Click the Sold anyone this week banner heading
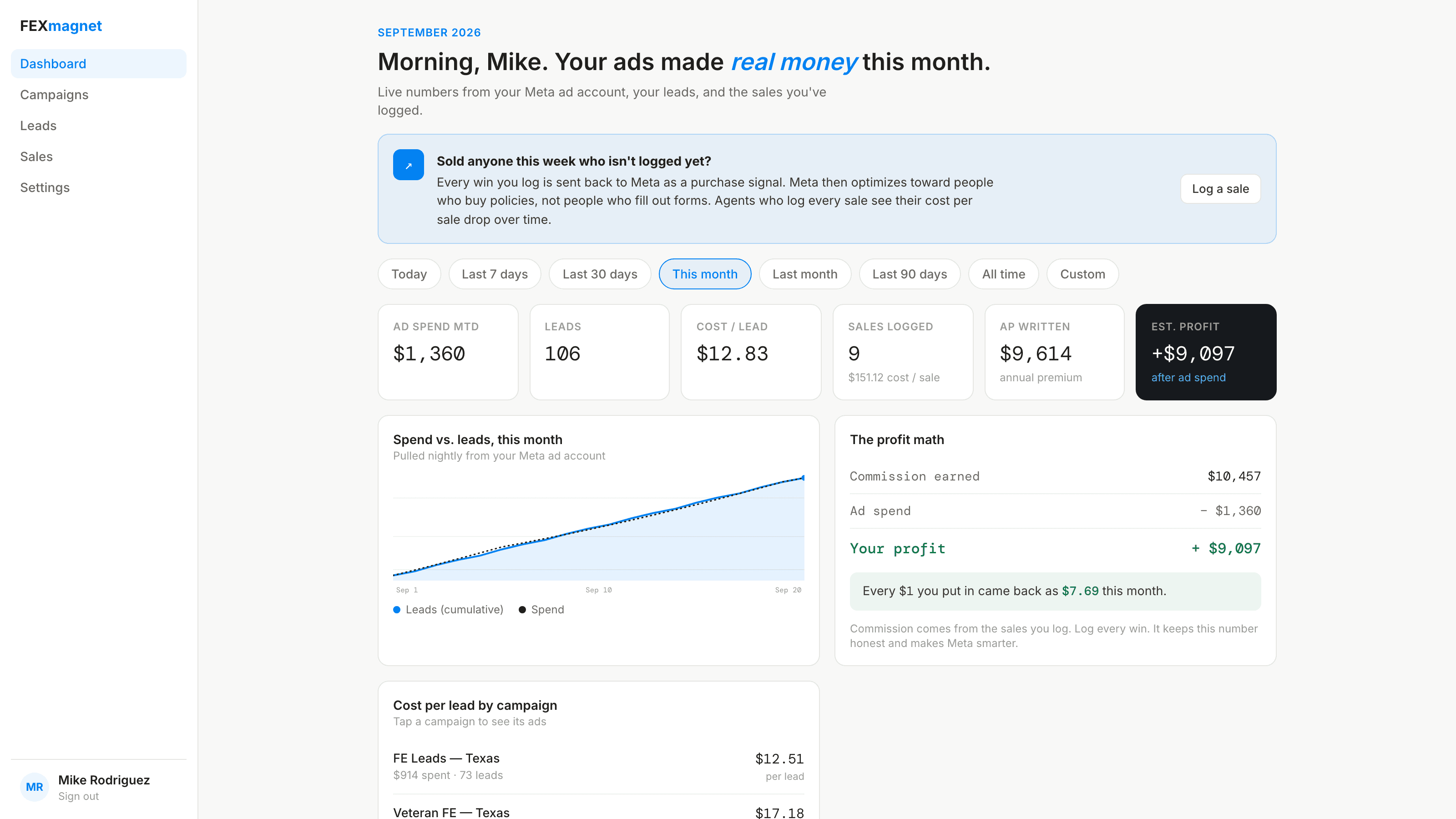This screenshot has width=1456, height=819. (574, 161)
